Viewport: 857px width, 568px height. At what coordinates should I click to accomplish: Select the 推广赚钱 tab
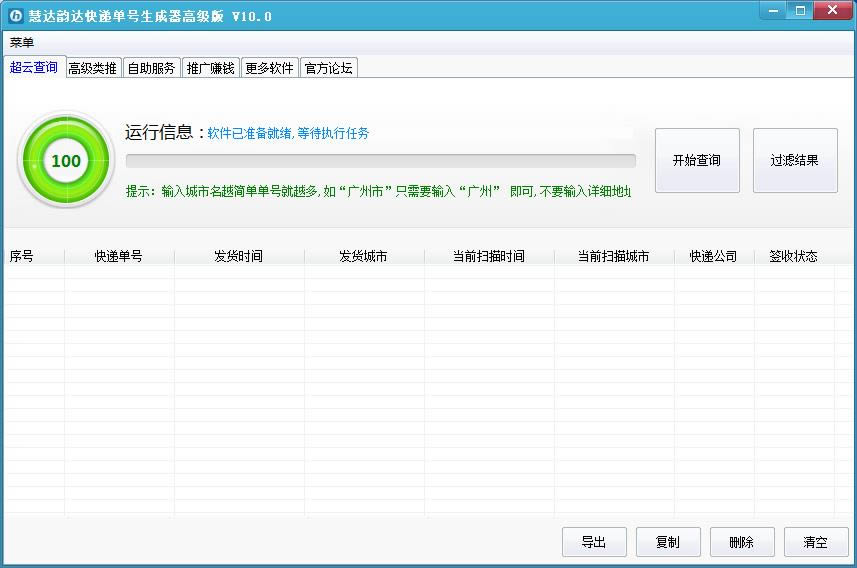click(x=210, y=68)
